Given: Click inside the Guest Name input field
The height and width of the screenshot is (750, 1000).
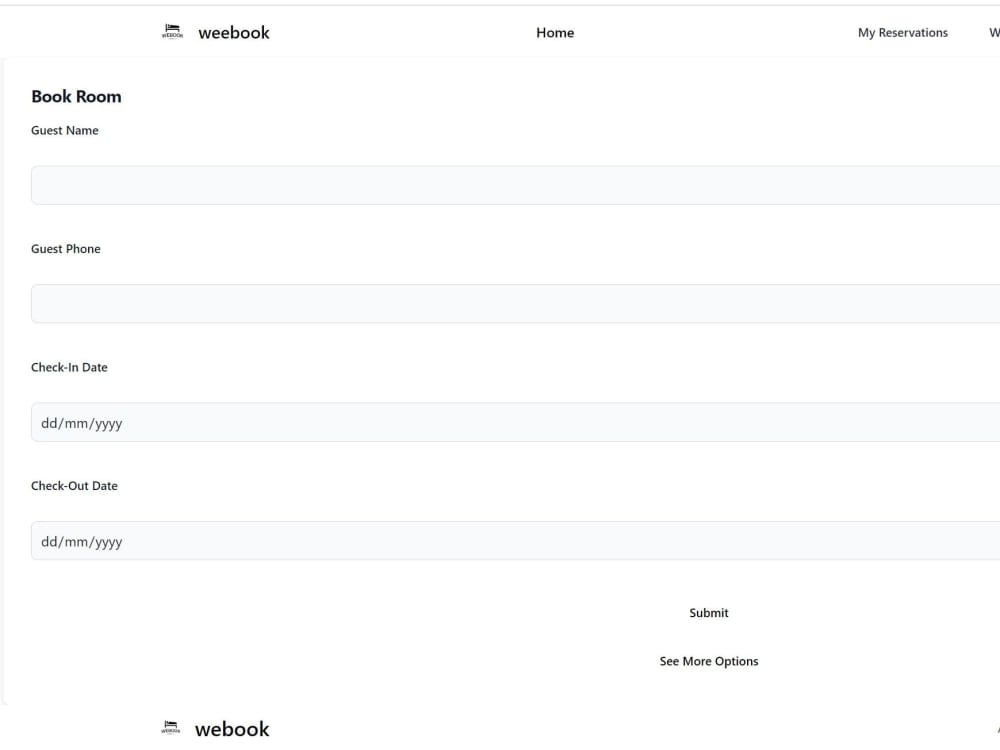Looking at the screenshot, I should [x=500, y=184].
